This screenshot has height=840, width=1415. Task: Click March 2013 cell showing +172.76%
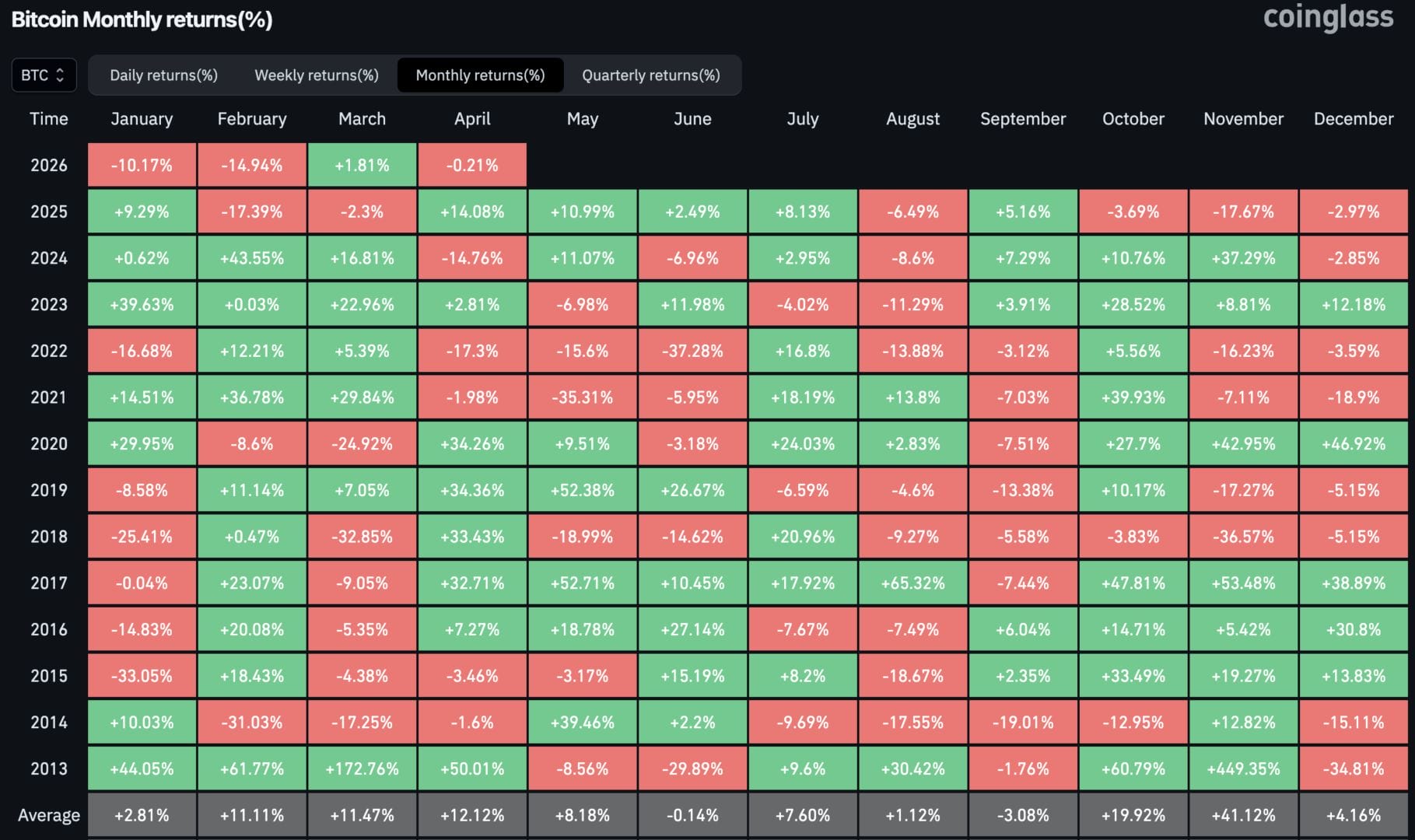tap(362, 768)
